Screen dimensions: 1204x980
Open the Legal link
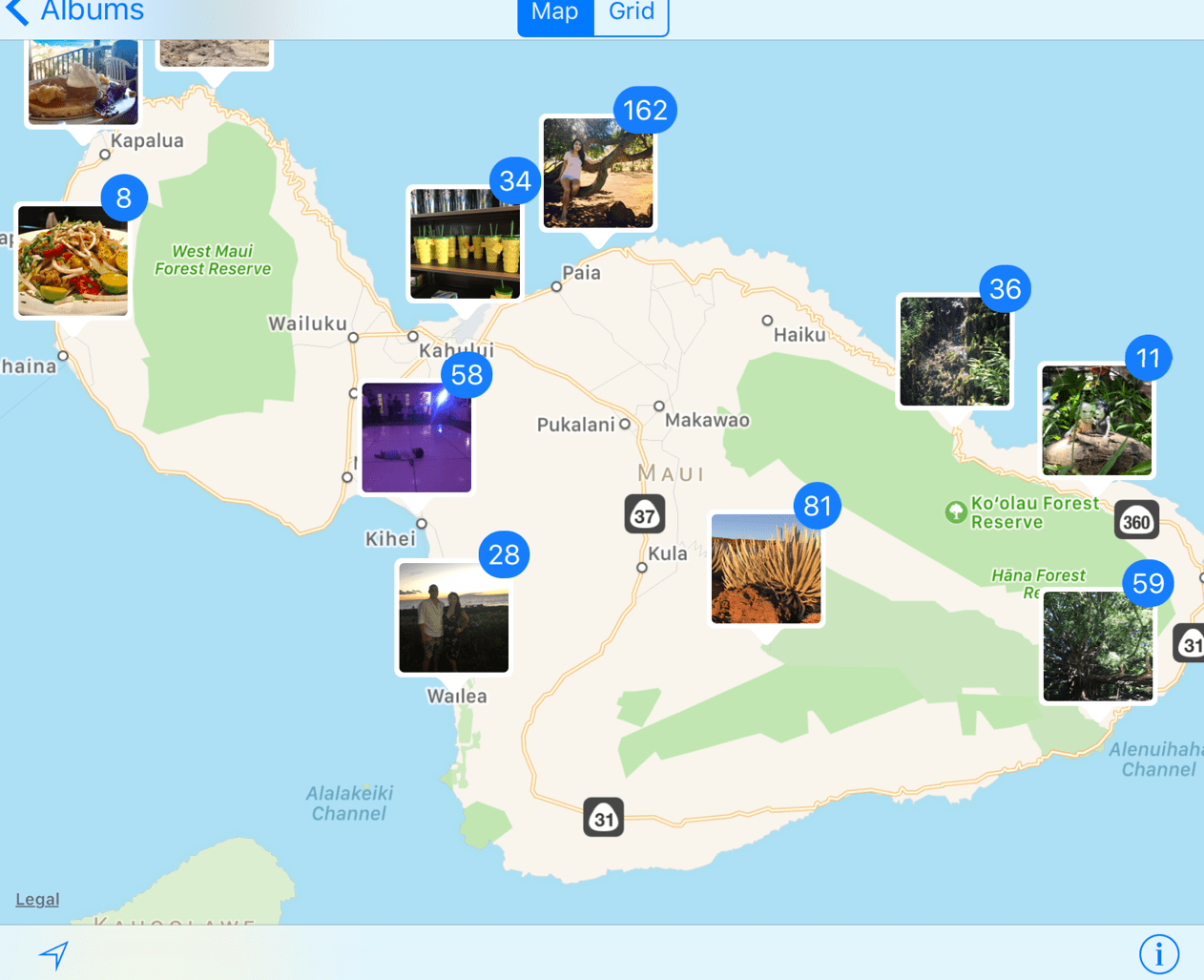click(37, 899)
